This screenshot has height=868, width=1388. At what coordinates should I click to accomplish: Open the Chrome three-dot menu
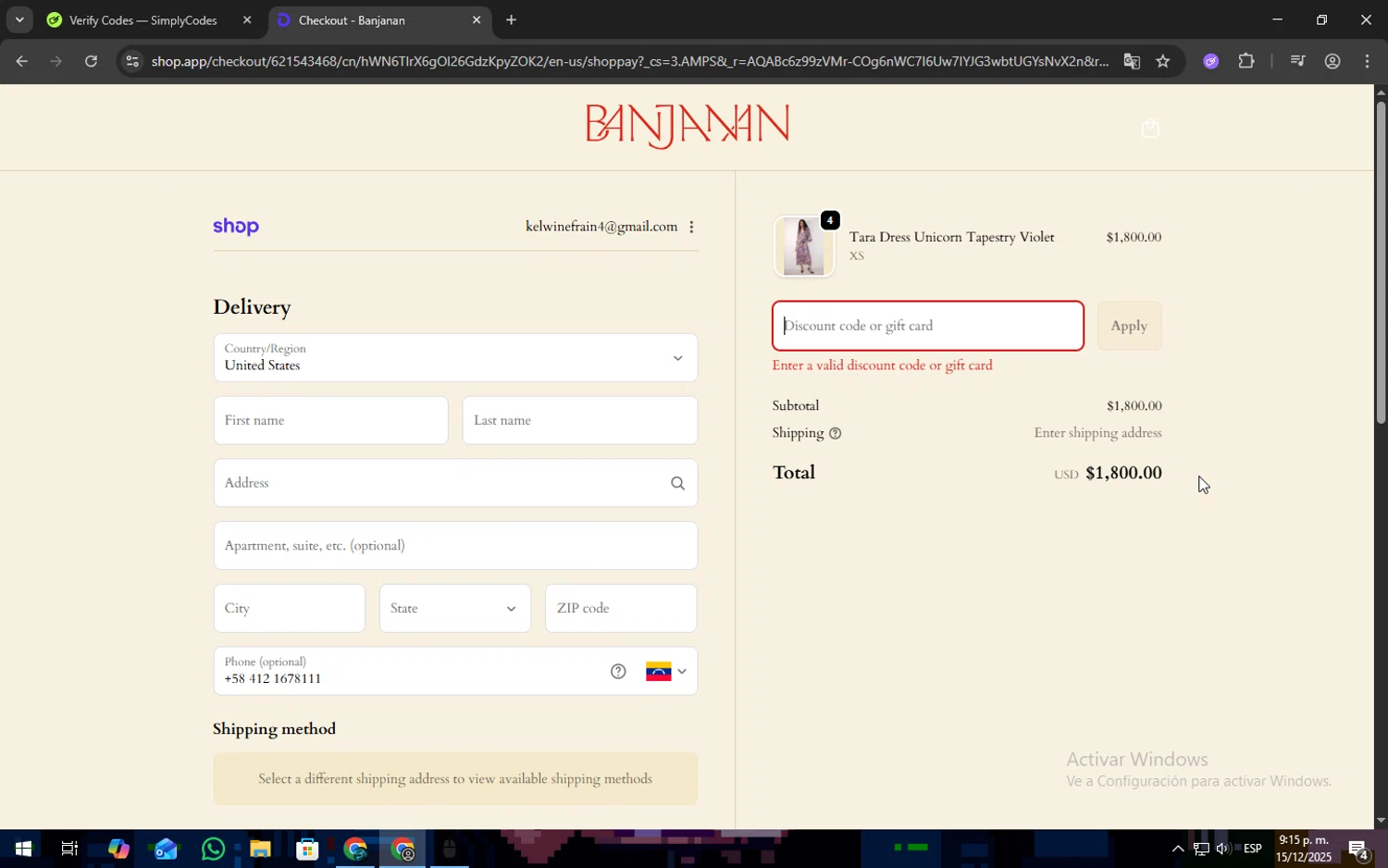point(1368,61)
